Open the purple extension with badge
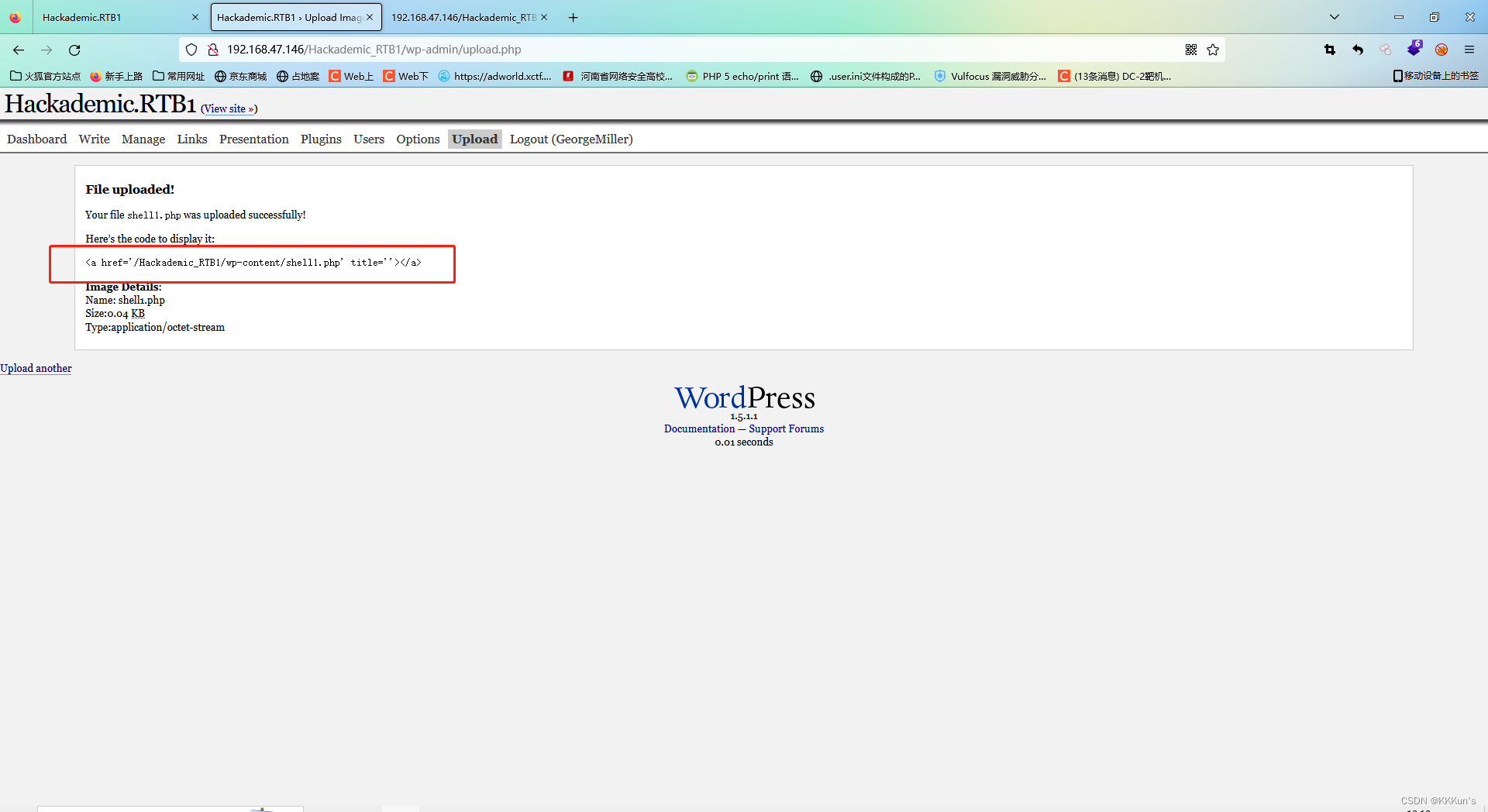Viewport: 1488px width, 812px height. (x=1414, y=48)
